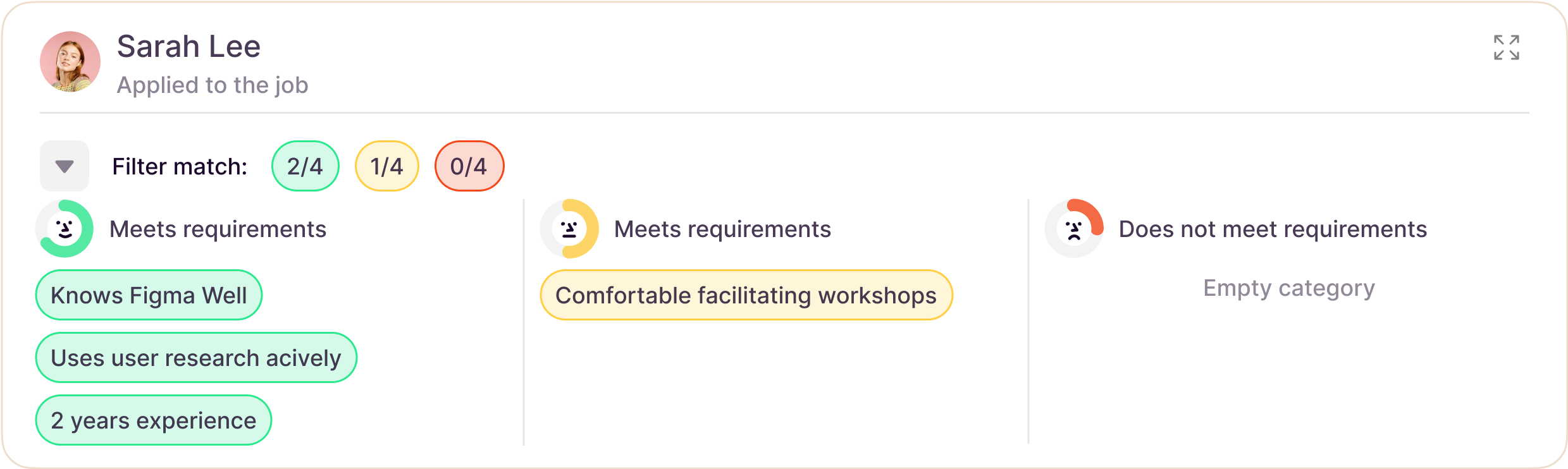Click the Filter match label
This screenshot has width=1568, height=469.
point(180,166)
